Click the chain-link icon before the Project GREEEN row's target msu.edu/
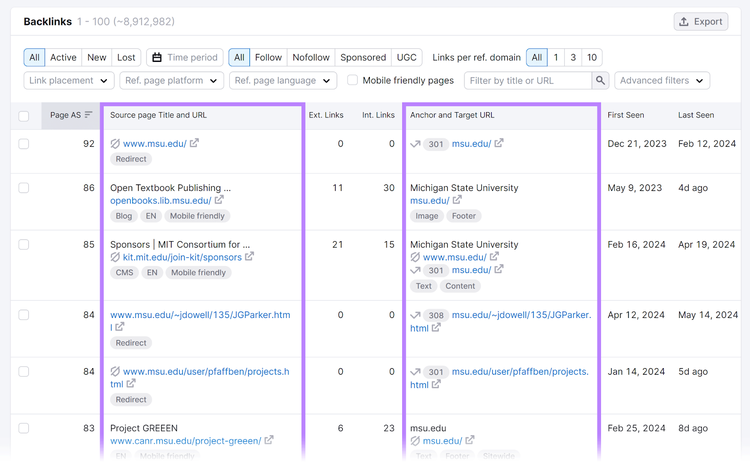750x462 pixels. 415,441
